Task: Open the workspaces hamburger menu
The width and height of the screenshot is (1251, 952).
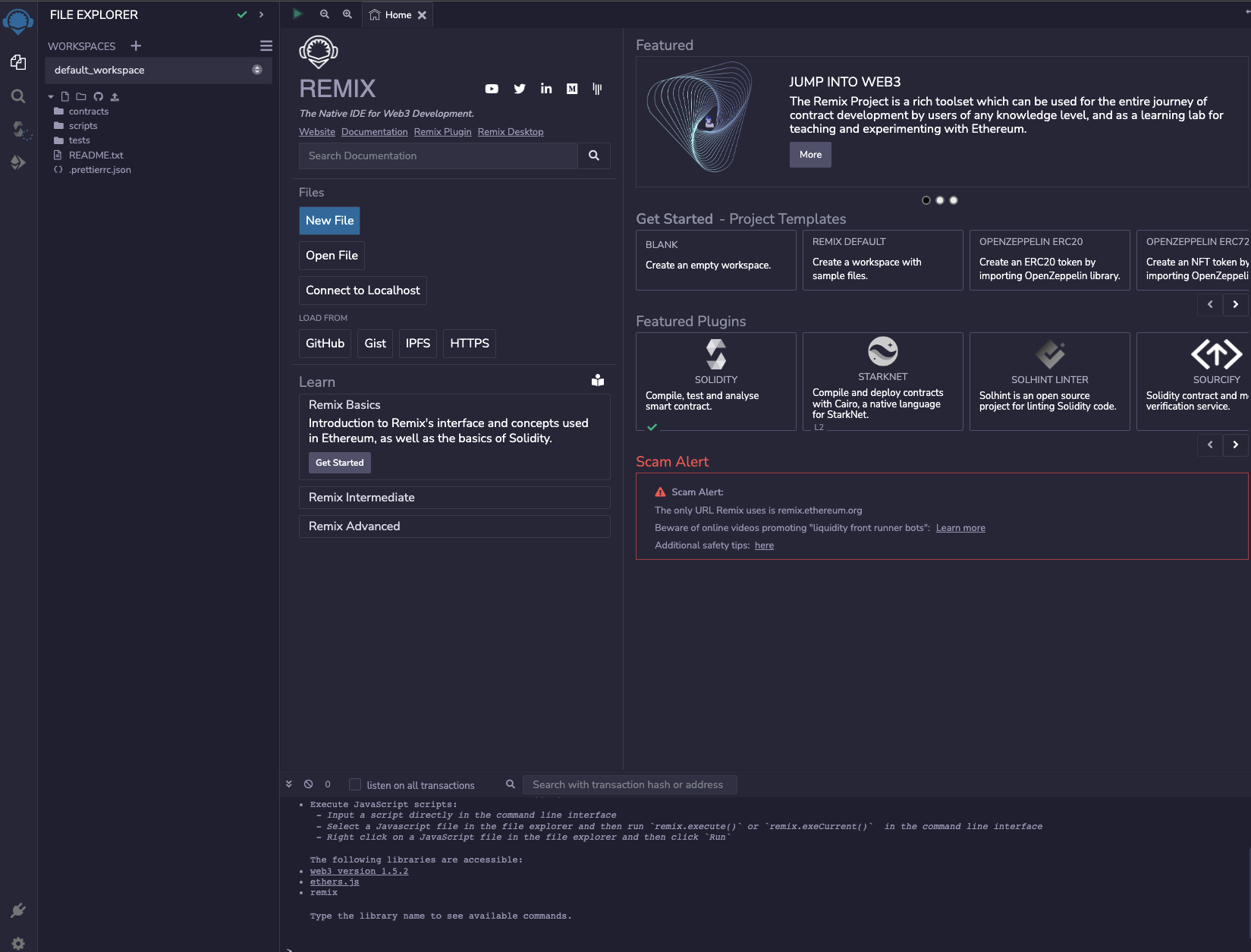Action: pos(266,46)
